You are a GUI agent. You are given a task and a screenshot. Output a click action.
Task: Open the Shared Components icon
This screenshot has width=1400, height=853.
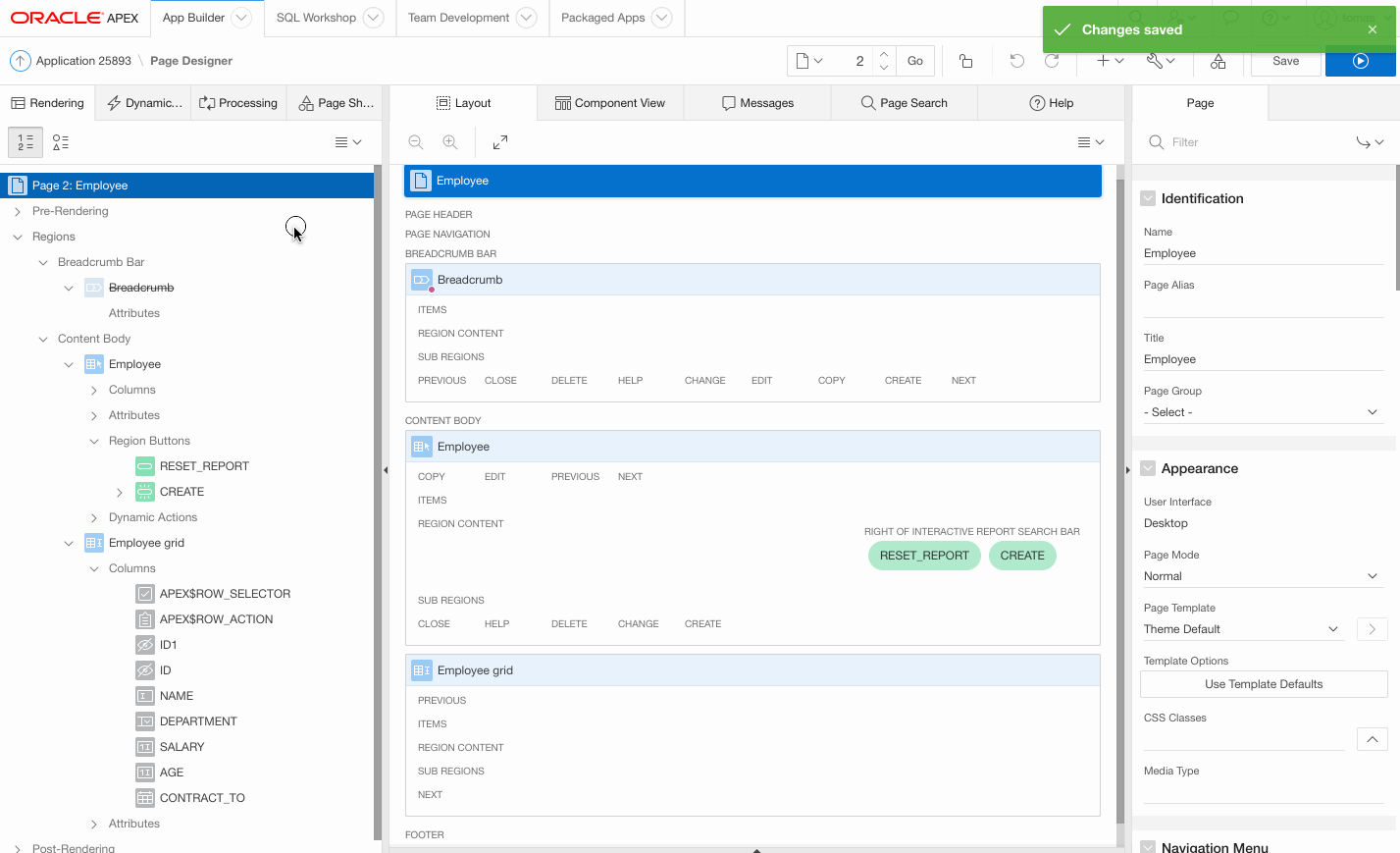(1218, 61)
